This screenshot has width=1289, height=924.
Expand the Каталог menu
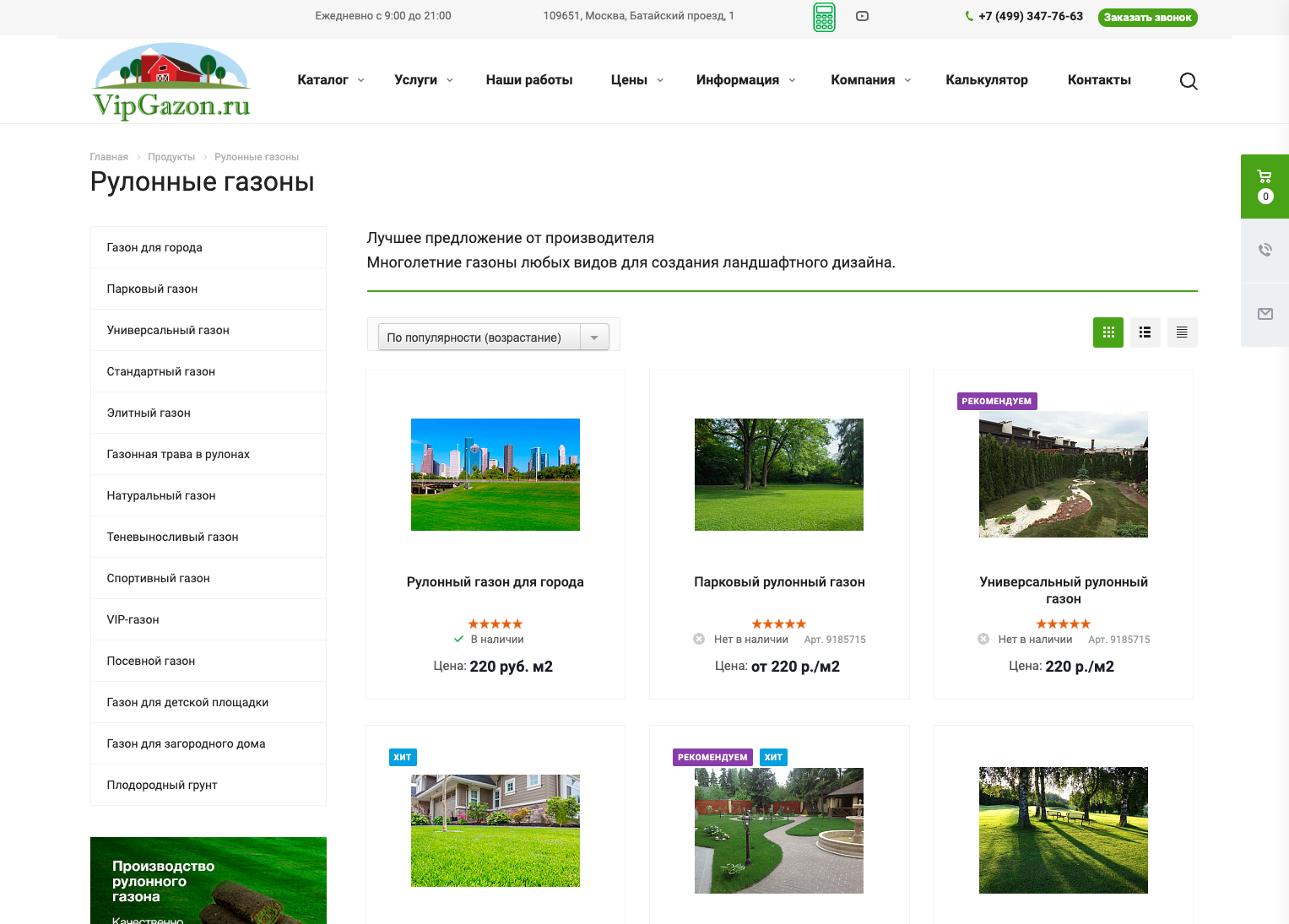coord(330,80)
